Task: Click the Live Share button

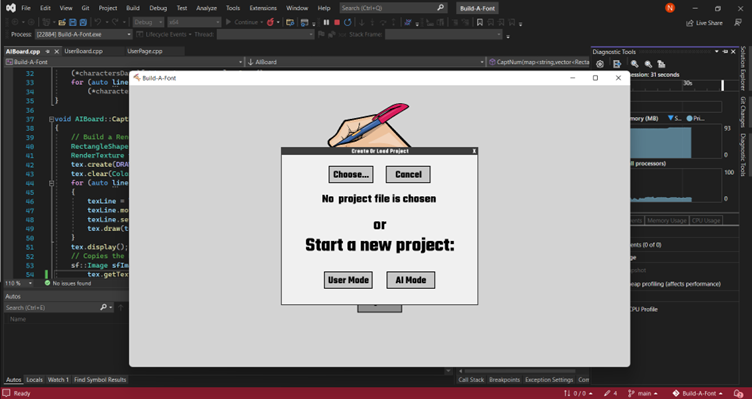Action: point(704,23)
